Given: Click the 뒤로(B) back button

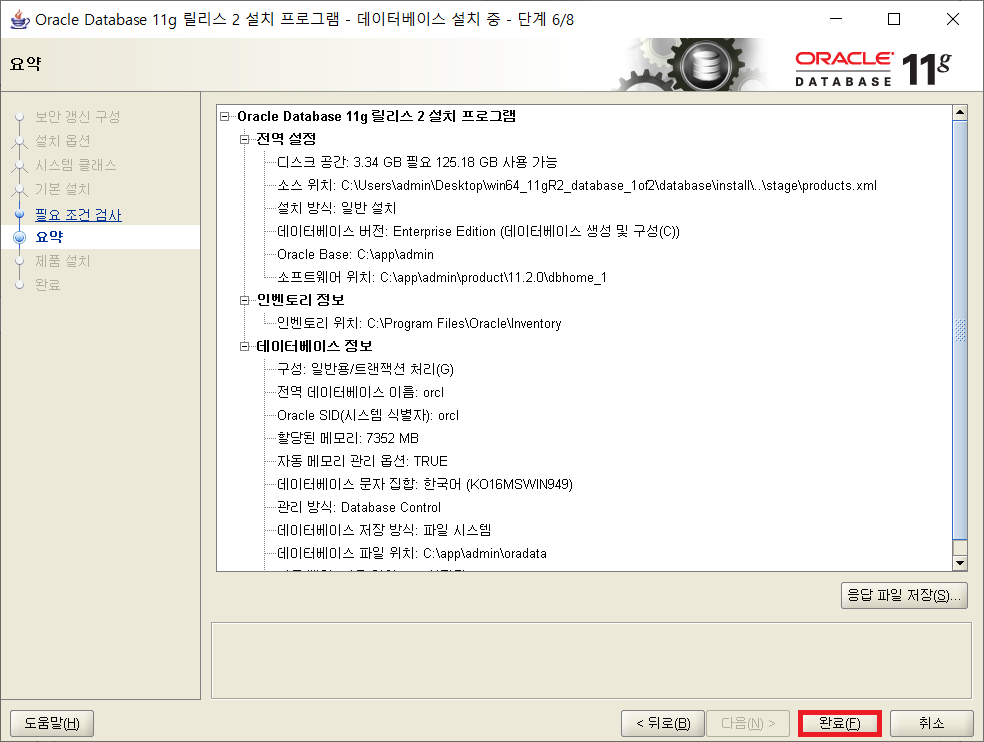Looking at the screenshot, I should 663,723.
